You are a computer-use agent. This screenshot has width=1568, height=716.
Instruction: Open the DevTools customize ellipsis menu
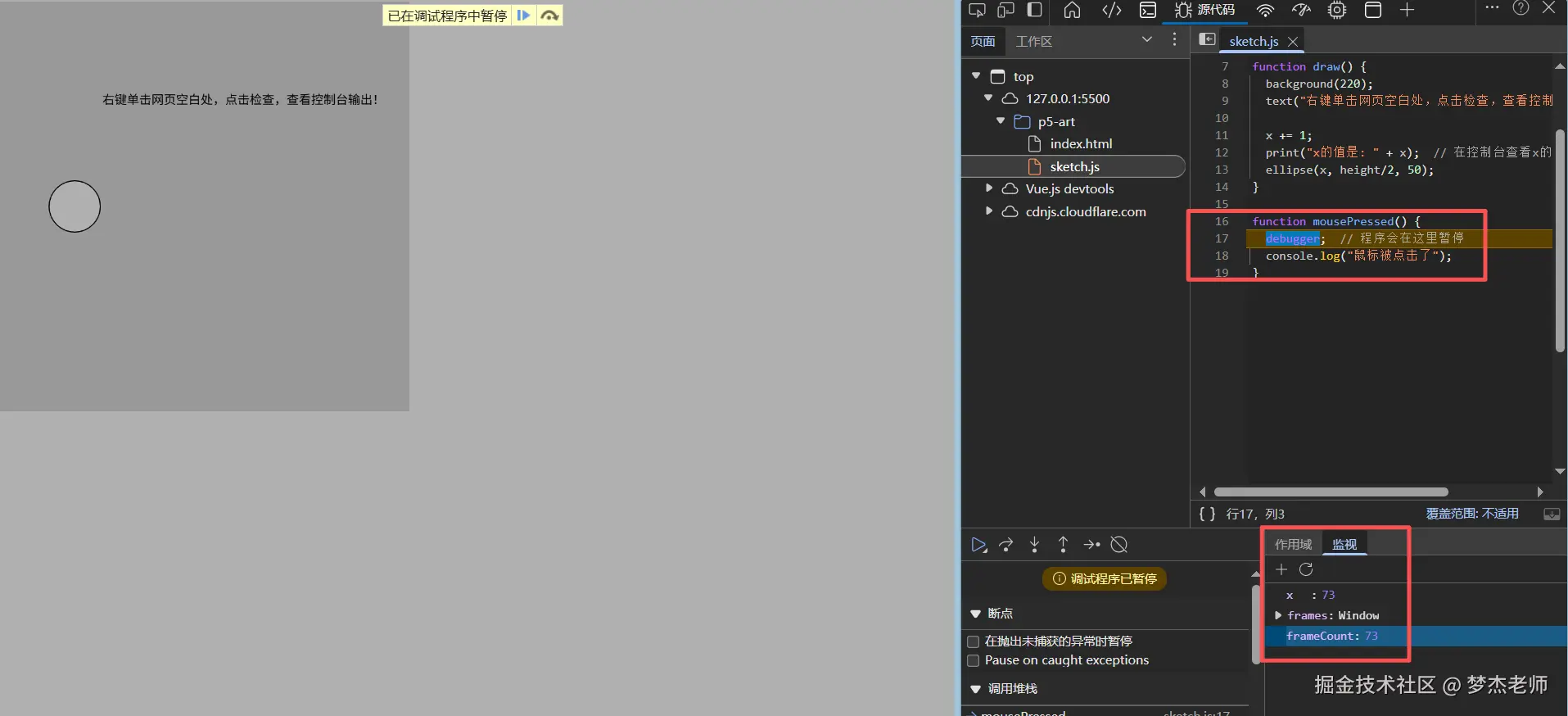pos(1492,8)
